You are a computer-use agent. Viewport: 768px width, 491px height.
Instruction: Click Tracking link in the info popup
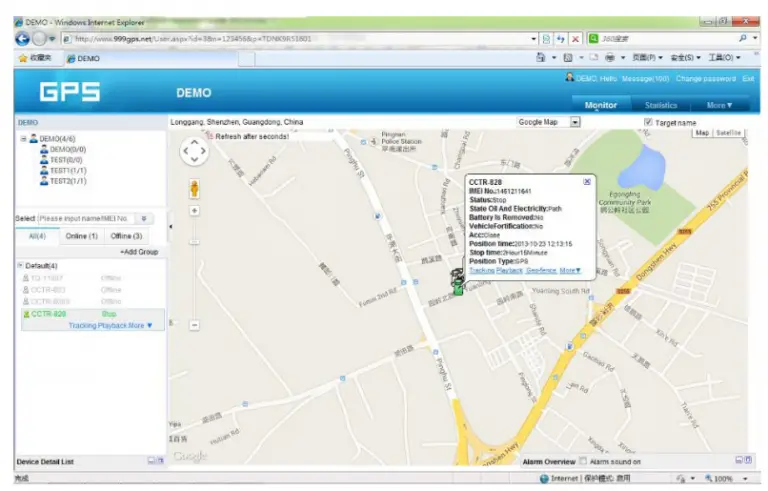[481, 270]
